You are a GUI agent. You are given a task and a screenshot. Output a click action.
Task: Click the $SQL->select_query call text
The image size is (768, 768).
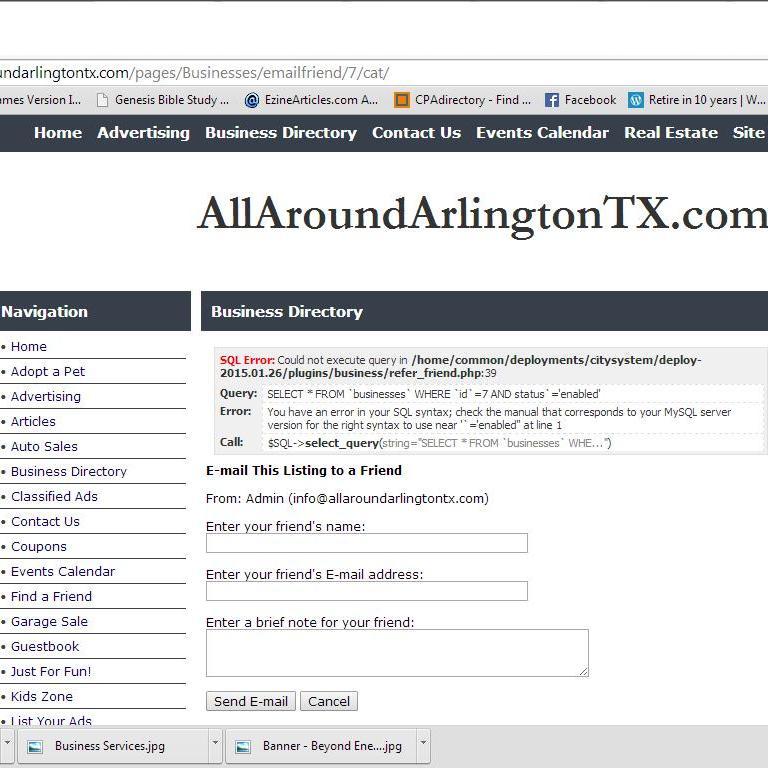point(439,443)
